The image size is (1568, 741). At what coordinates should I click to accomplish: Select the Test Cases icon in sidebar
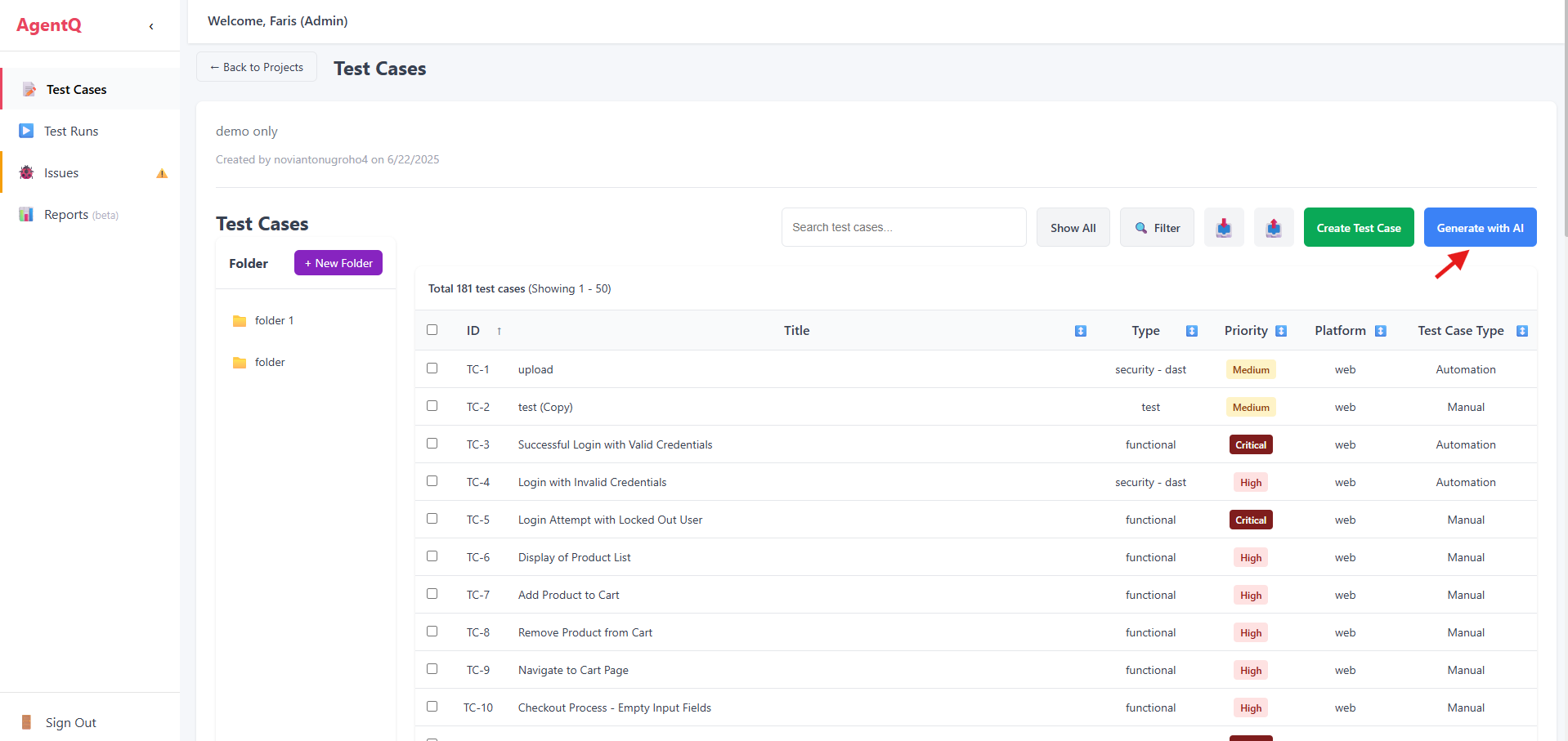pos(29,89)
